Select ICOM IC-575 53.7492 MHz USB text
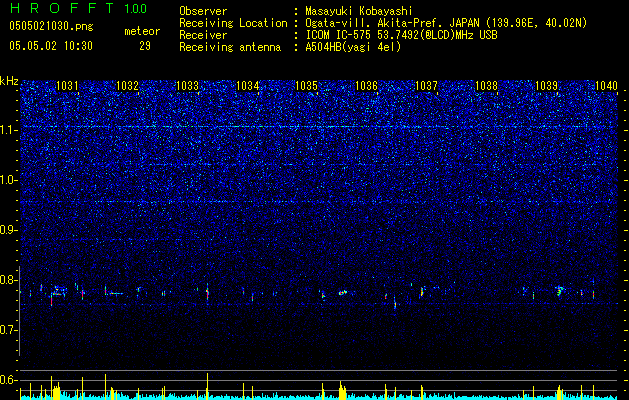 pyautogui.click(x=401, y=35)
